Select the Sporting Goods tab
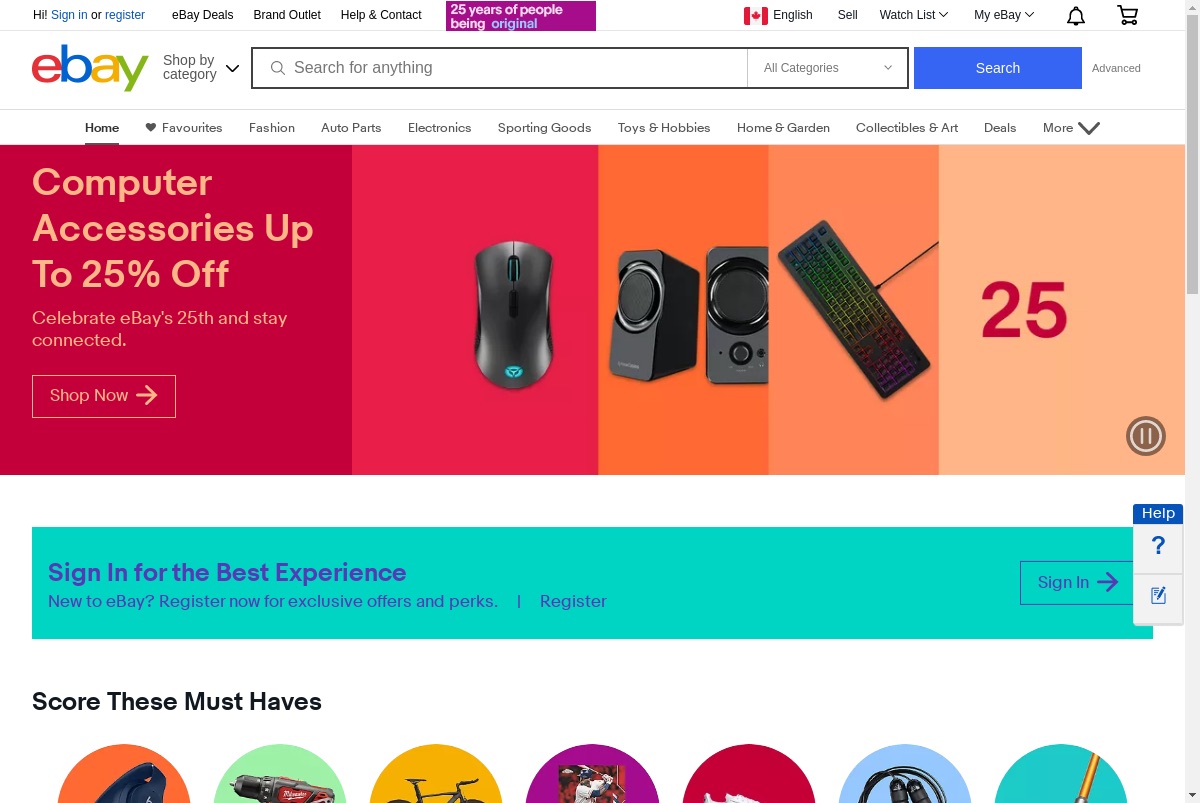 coord(544,128)
